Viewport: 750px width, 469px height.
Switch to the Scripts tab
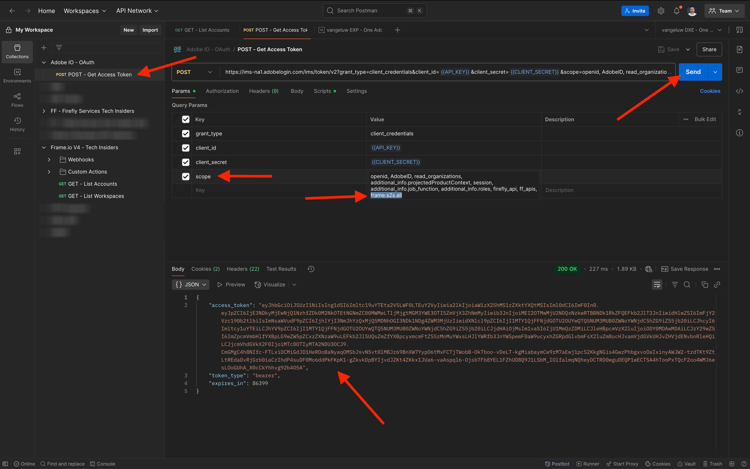click(x=324, y=91)
